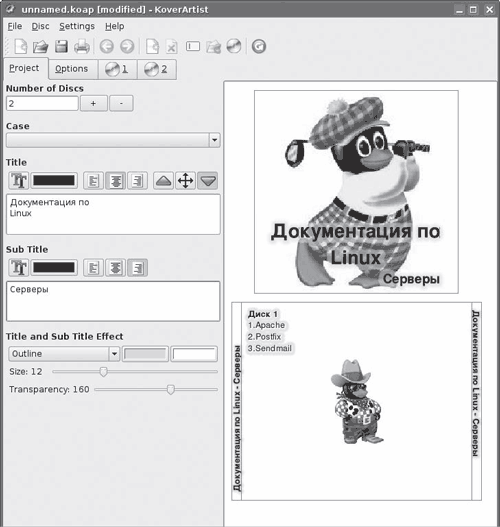The image size is (500, 527).
Task: Open the Outline effect dropdown
Action: point(64,354)
